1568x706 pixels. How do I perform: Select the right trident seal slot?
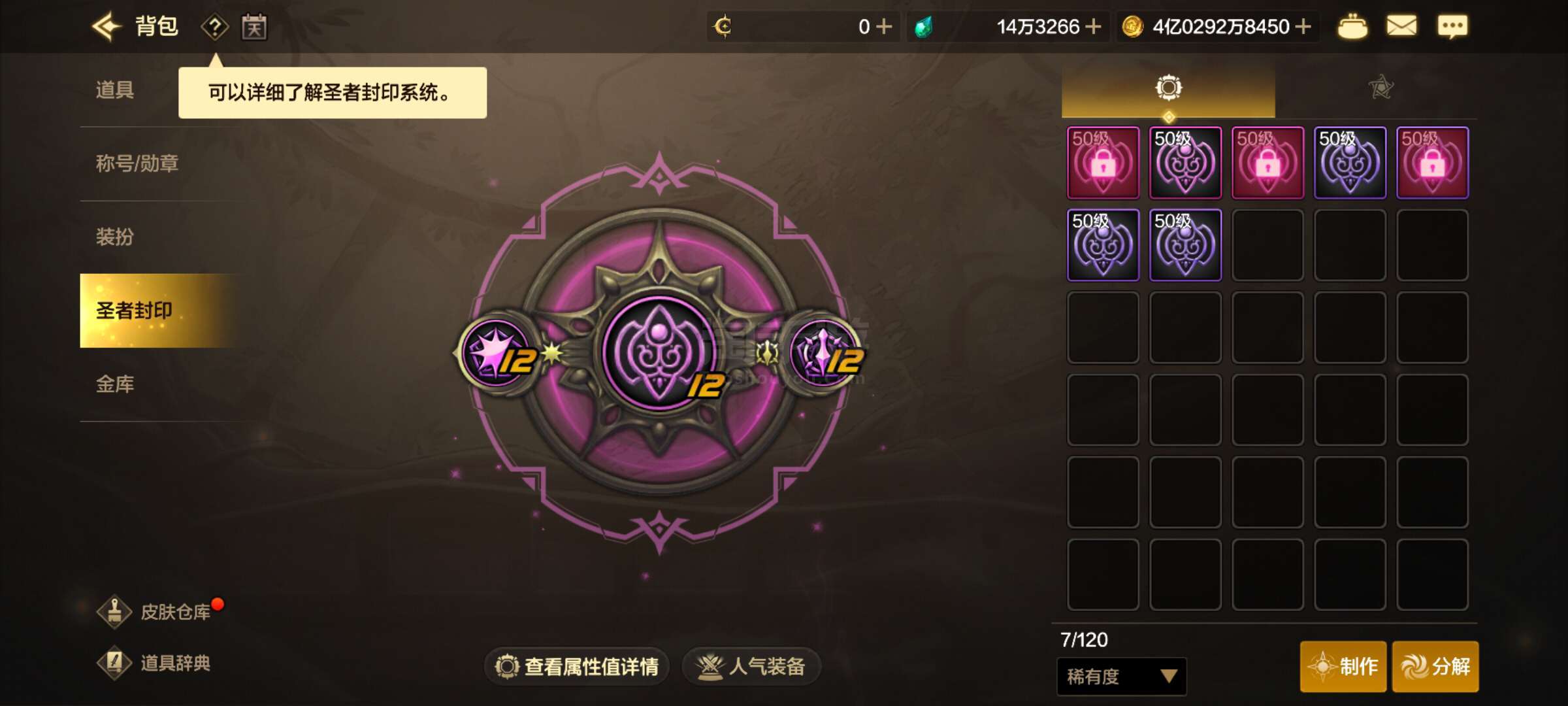[x=825, y=353]
